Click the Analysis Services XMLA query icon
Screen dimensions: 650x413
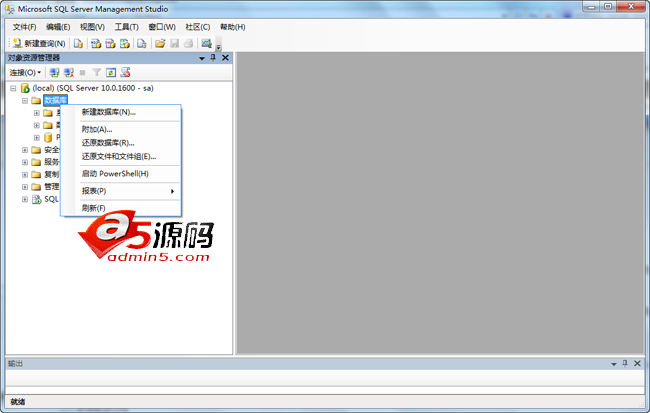click(x=125, y=43)
